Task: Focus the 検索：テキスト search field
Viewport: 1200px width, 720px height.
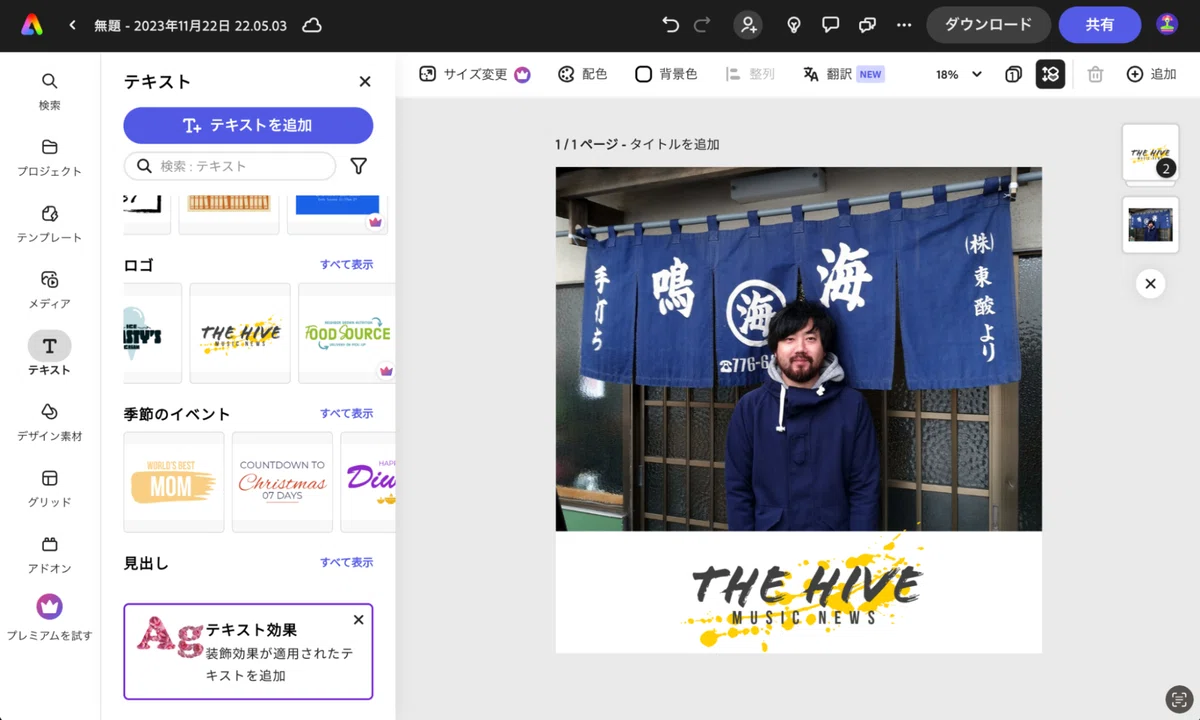Action: (230, 166)
